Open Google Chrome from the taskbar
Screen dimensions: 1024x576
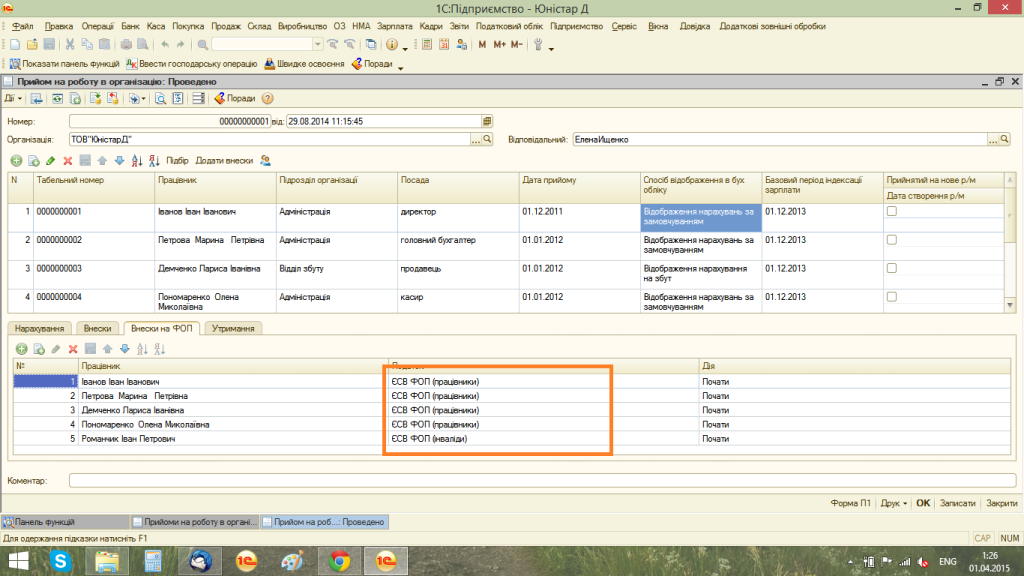coord(339,561)
